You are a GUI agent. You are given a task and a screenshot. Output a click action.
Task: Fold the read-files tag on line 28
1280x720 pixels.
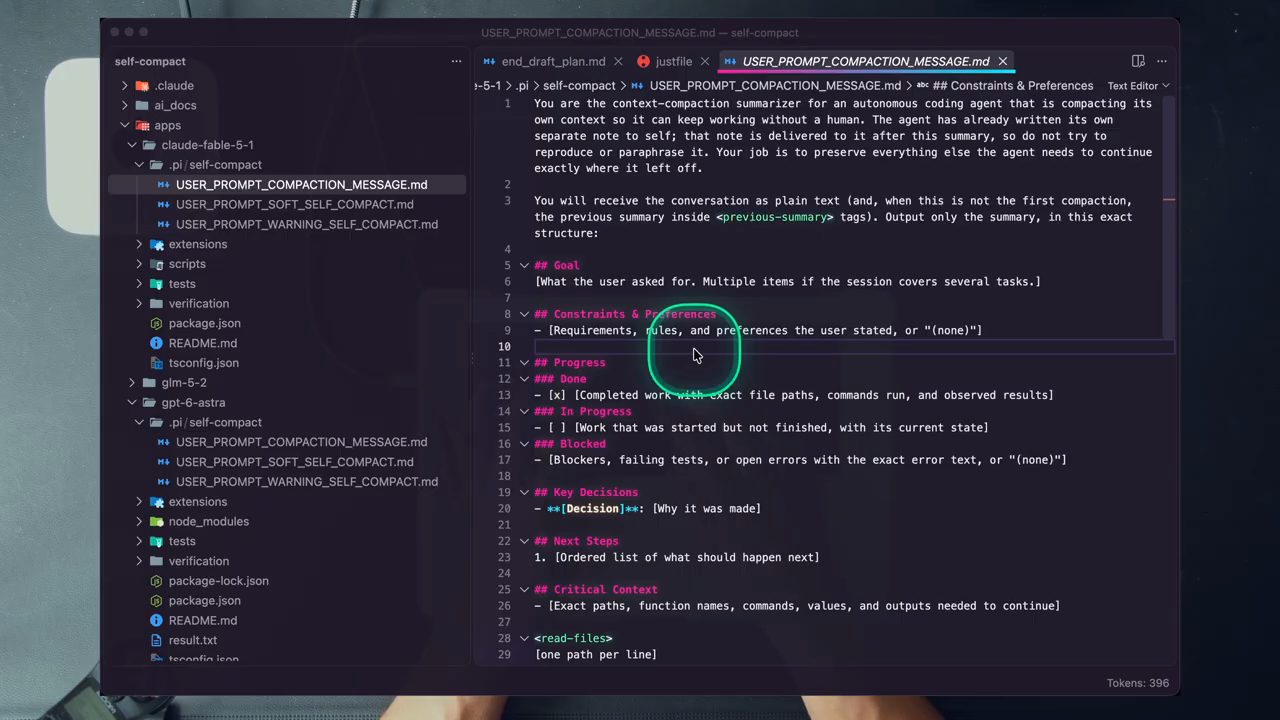(x=524, y=638)
